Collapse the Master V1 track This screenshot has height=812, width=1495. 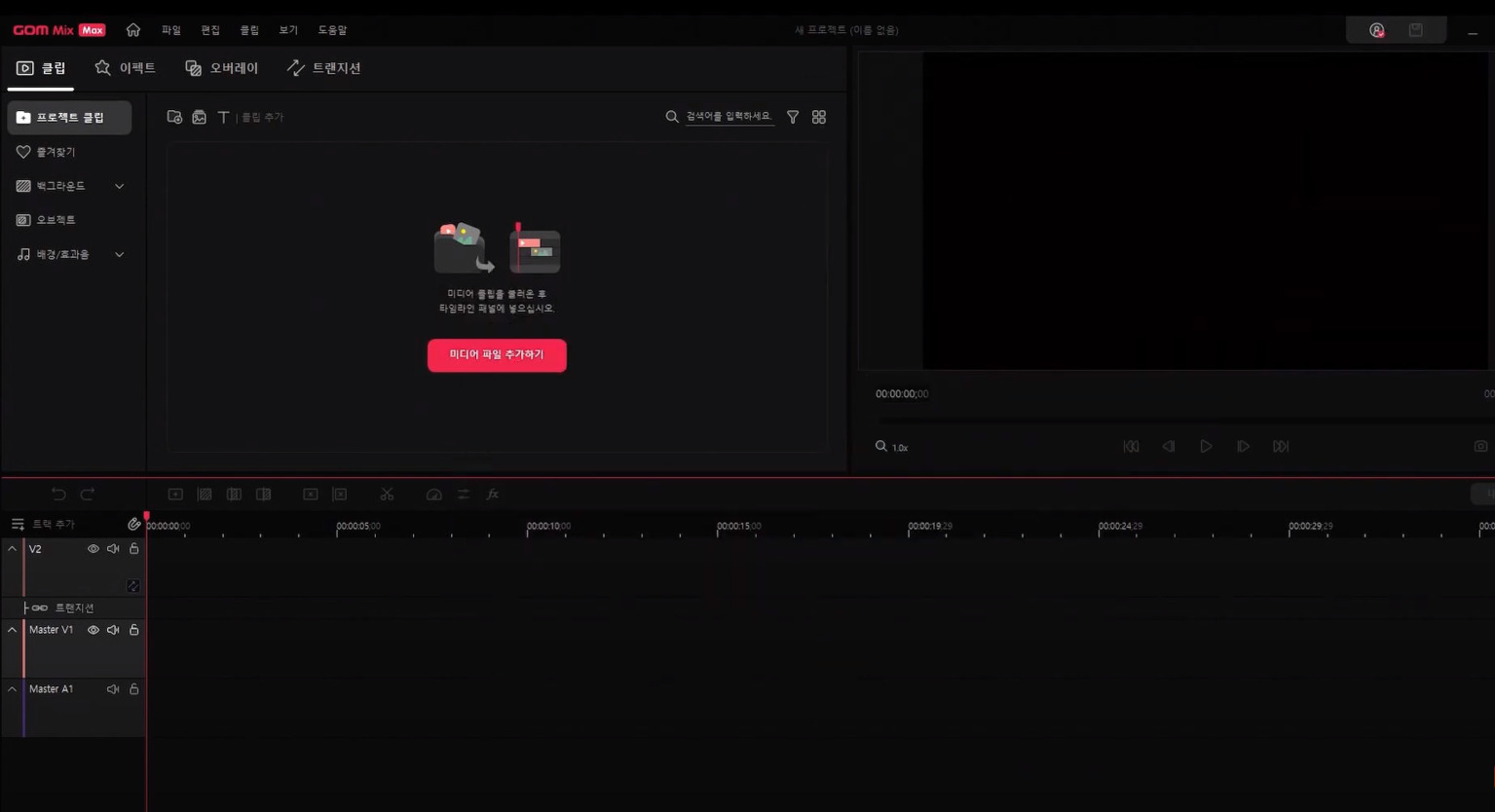pos(13,630)
